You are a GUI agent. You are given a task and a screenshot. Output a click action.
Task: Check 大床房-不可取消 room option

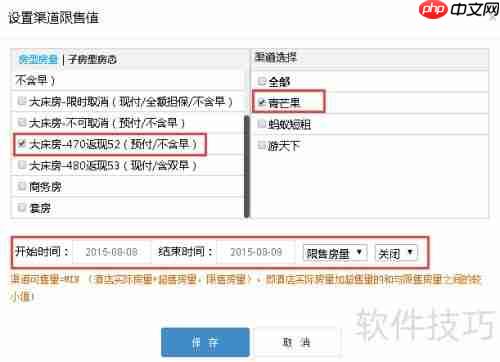pos(22,122)
